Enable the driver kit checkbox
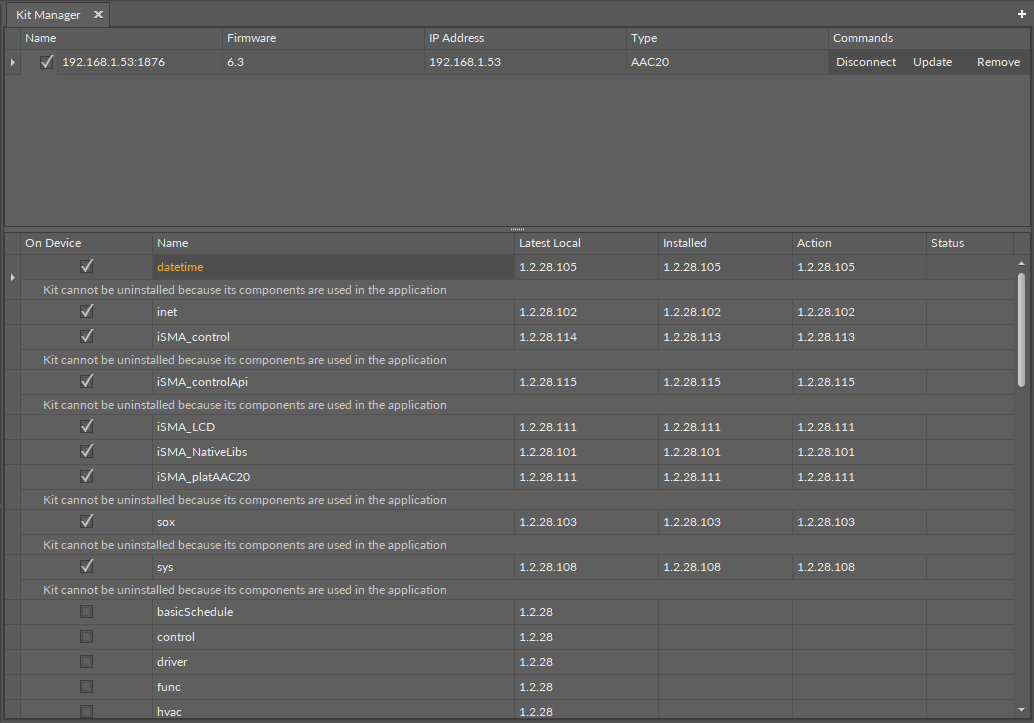The image size is (1034, 723). 86,661
